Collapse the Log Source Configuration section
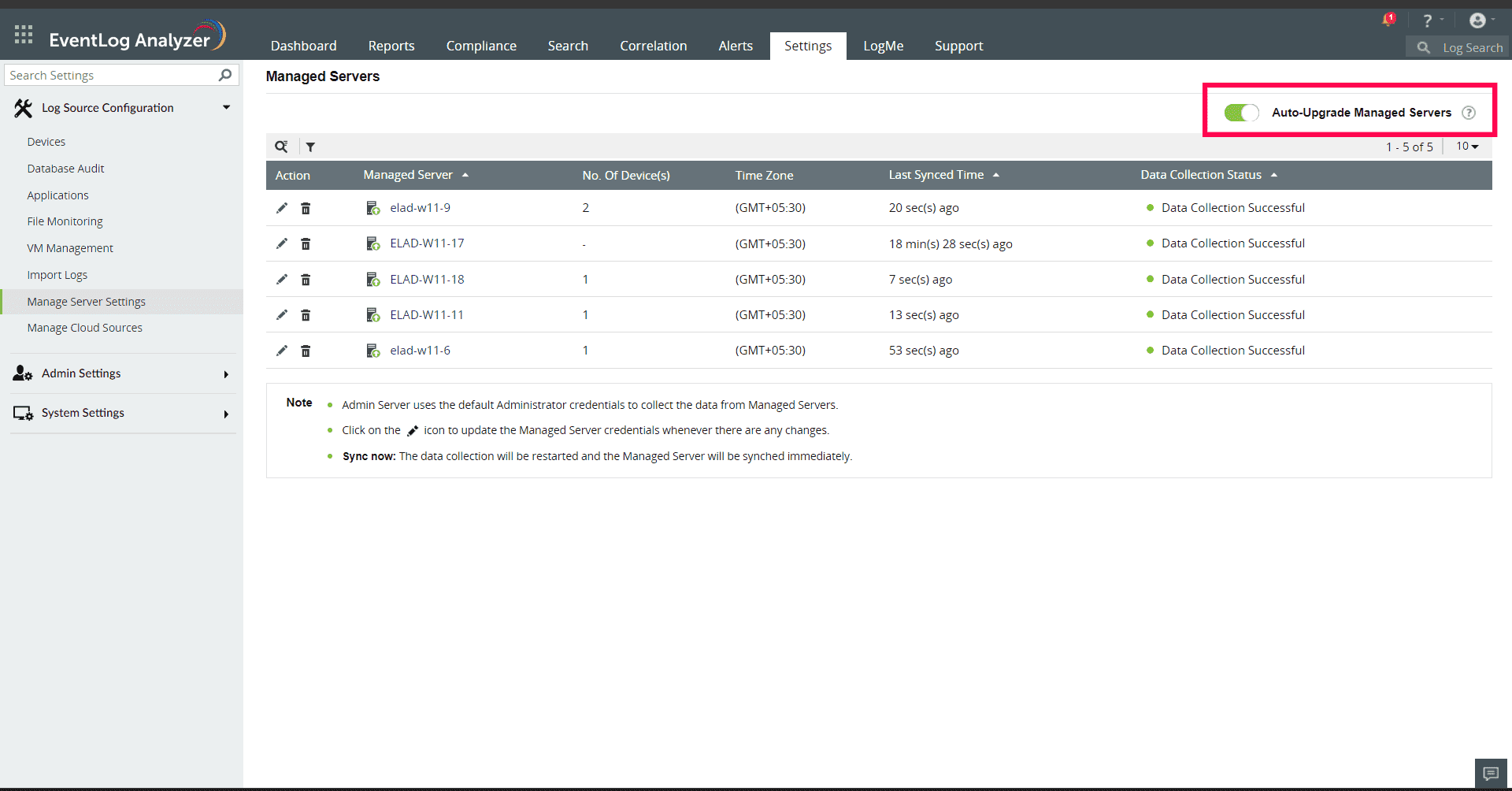The image size is (1512, 791). [x=227, y=107]
